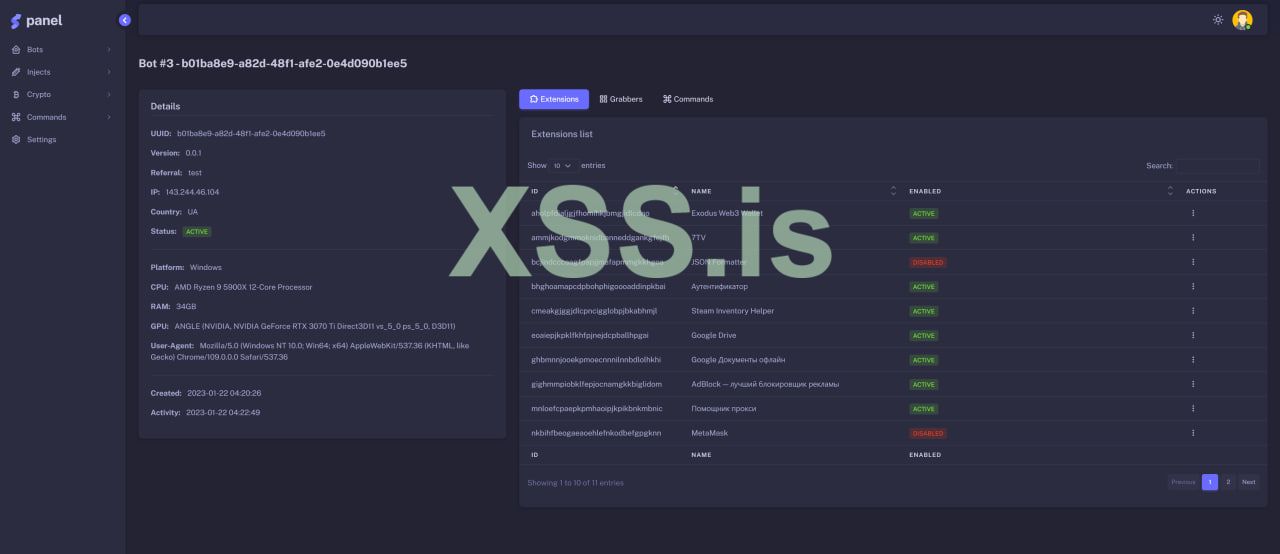The width and height of the screenshot is (1280, 554).
Task: Click the bot status ACTIVE badge
Action: point(197,231)
